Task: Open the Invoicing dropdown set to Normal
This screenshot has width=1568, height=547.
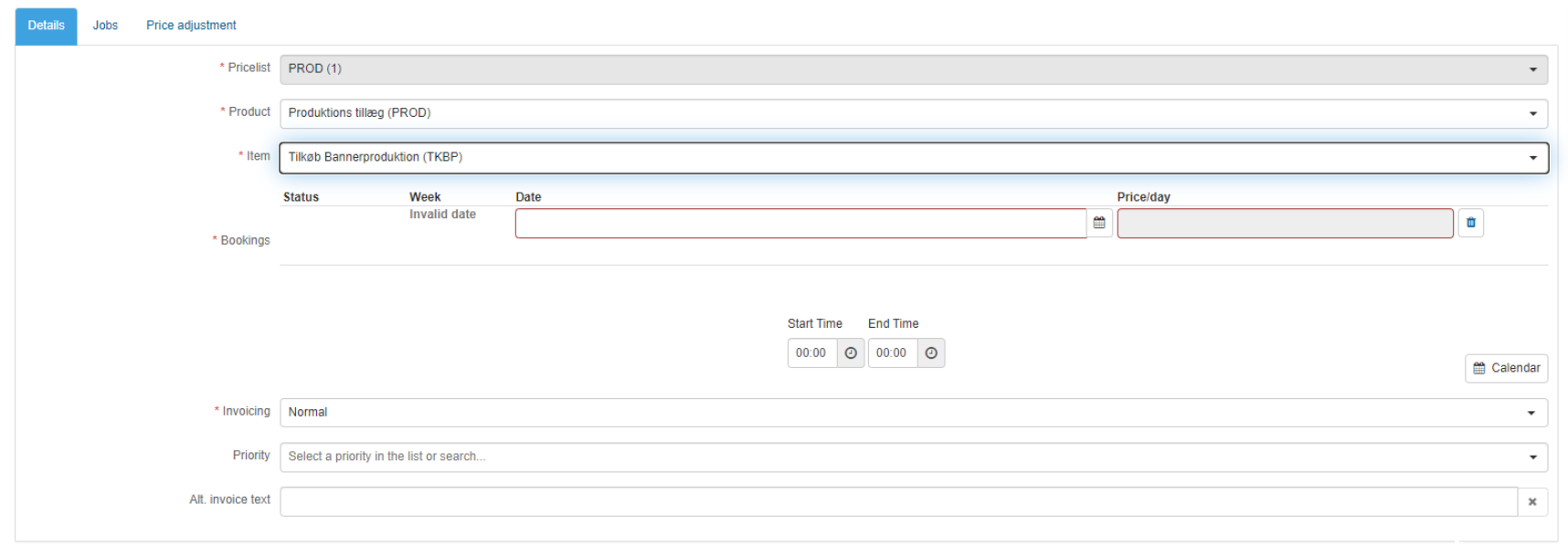Action: 914,413
